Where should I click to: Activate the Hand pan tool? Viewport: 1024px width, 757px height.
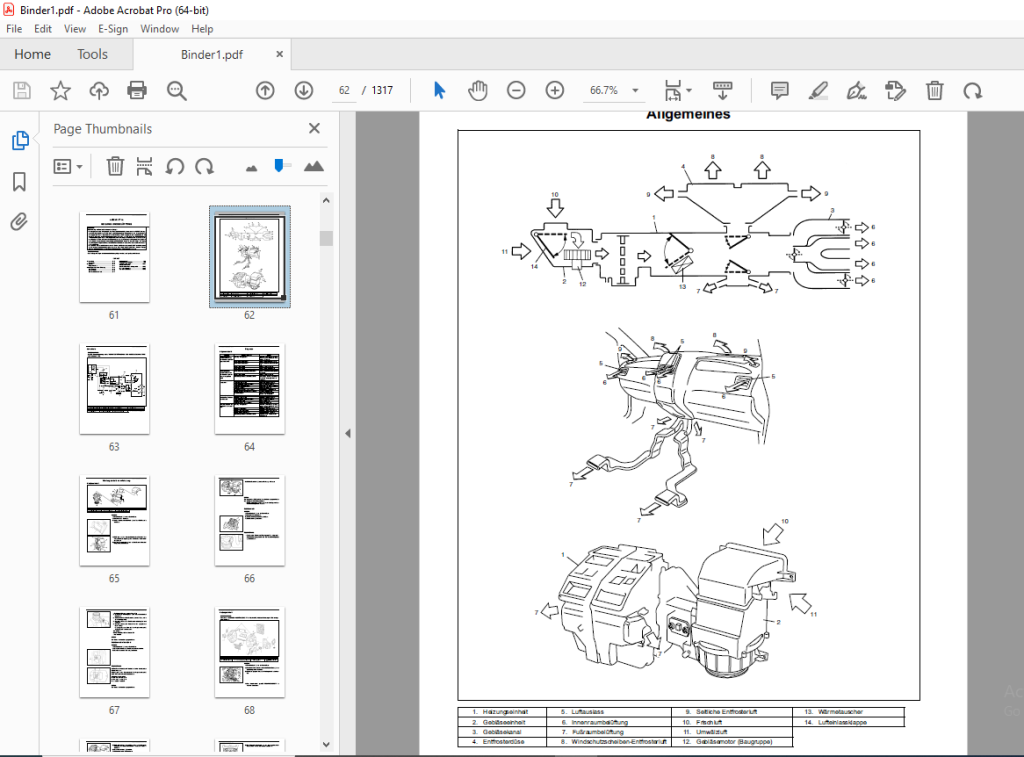(477, 90)
